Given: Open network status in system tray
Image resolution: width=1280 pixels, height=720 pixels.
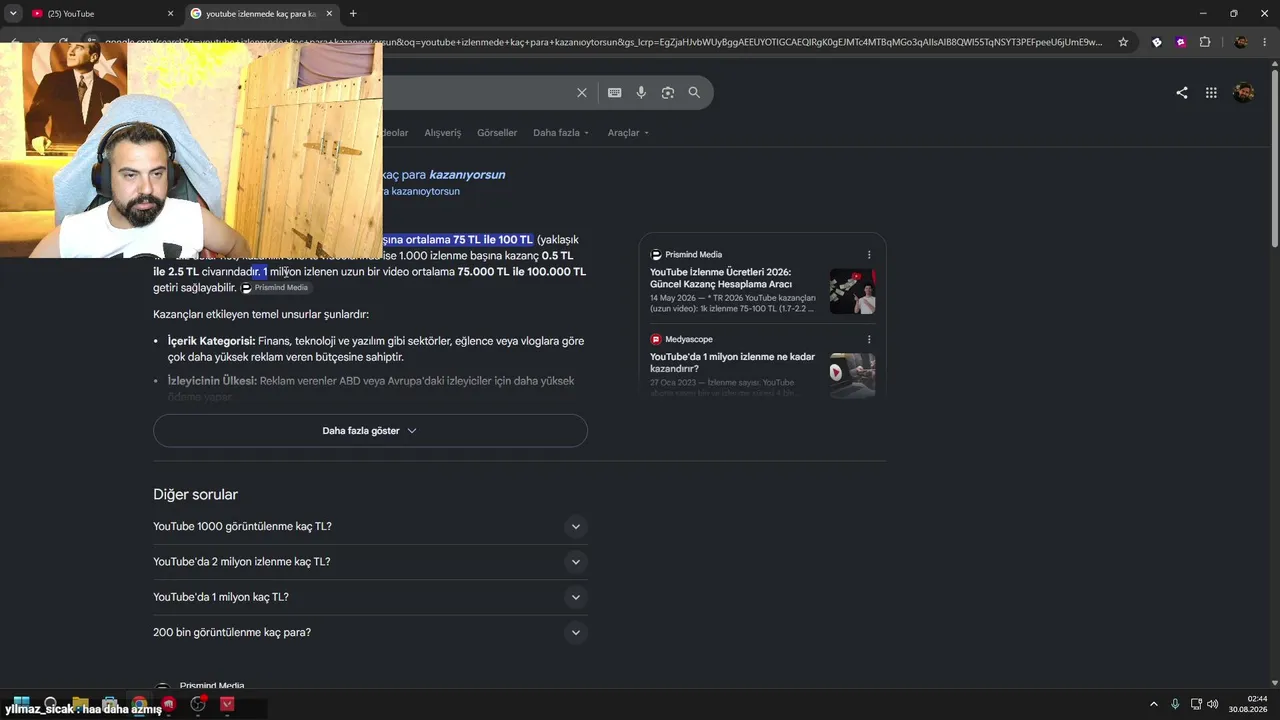Looking at the screenshot, I should 1196,704.
